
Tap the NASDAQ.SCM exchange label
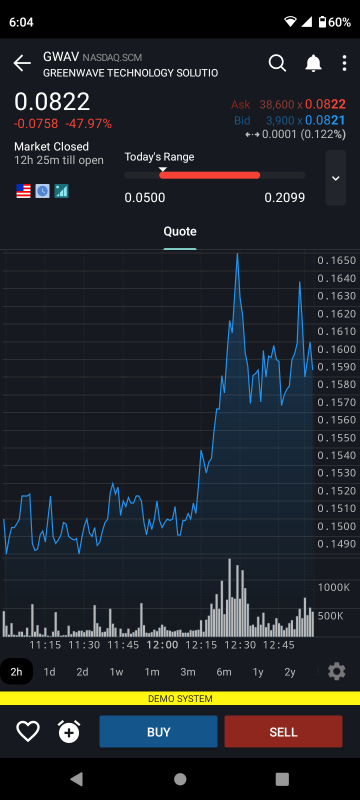pyautogui.click(x=112, y=57)
